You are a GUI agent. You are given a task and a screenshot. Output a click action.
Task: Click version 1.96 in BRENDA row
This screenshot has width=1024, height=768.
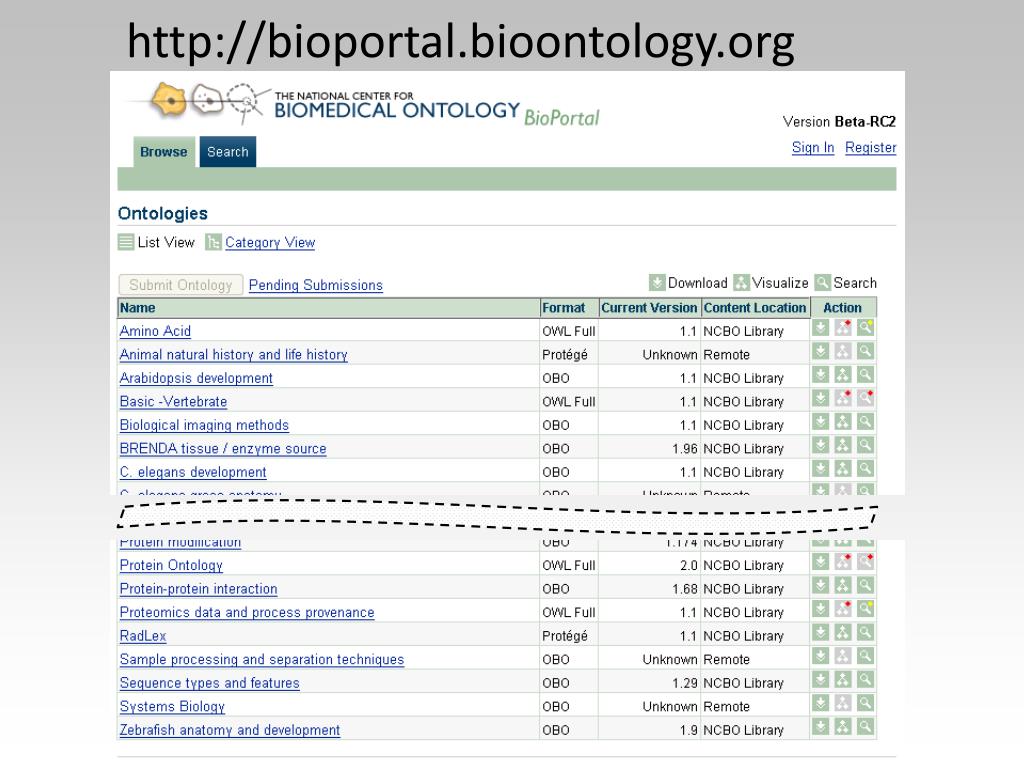pyautogui.click(x=685, y=449)
